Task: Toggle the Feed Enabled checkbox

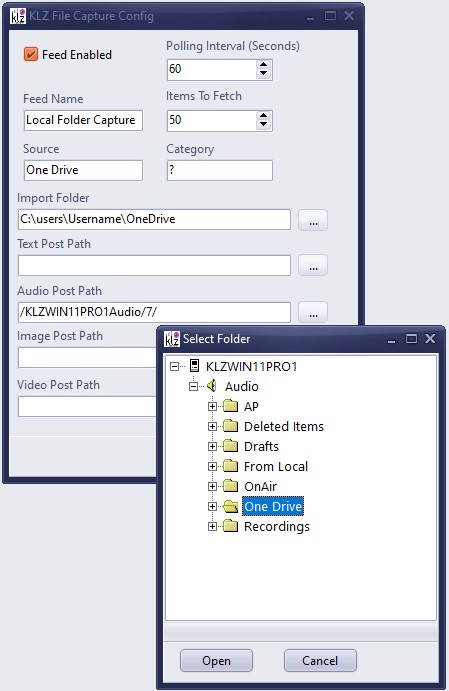Action: pos(31,55)
